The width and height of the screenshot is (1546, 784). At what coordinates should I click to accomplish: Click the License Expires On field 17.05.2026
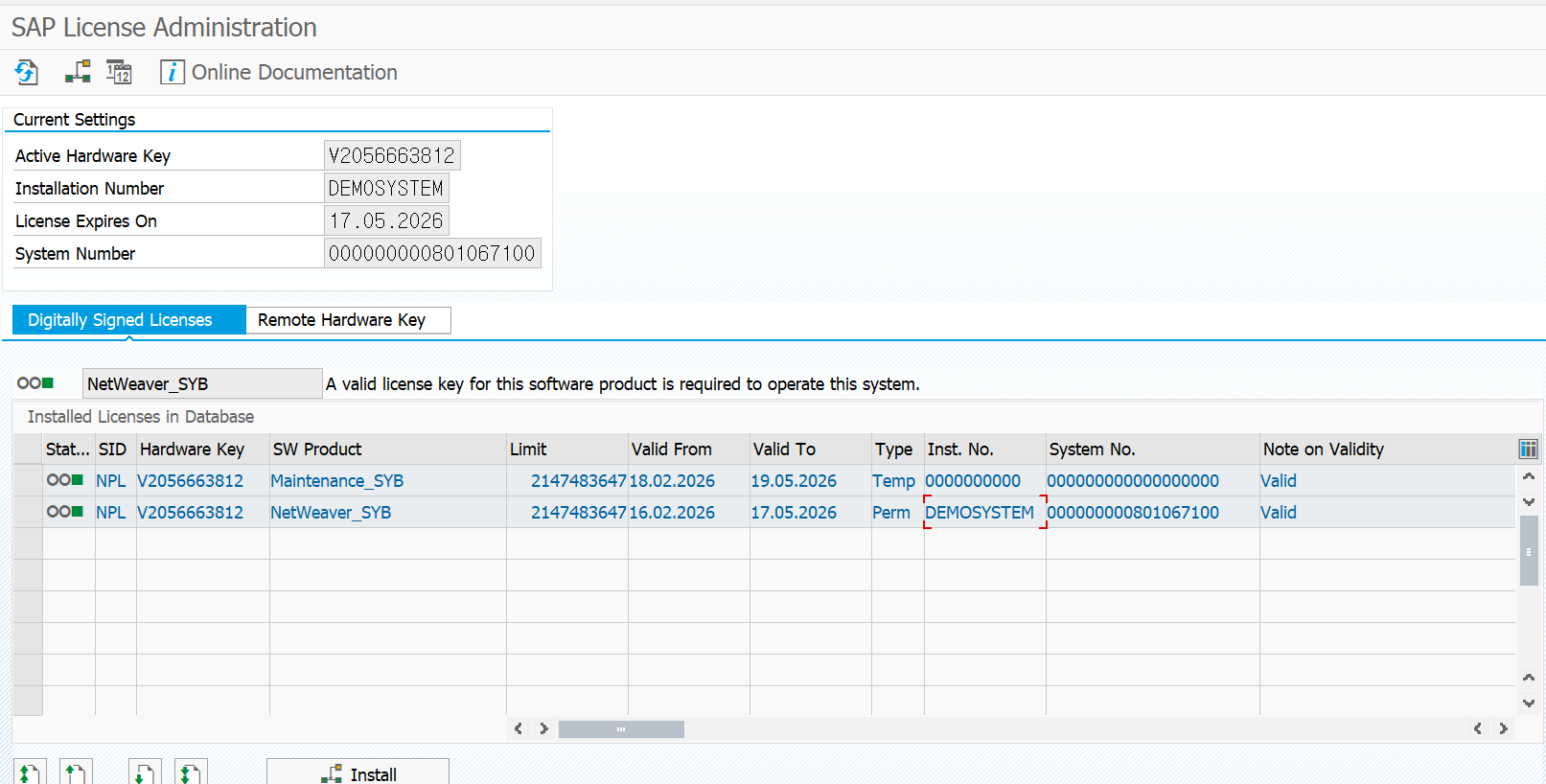[386, 220]
